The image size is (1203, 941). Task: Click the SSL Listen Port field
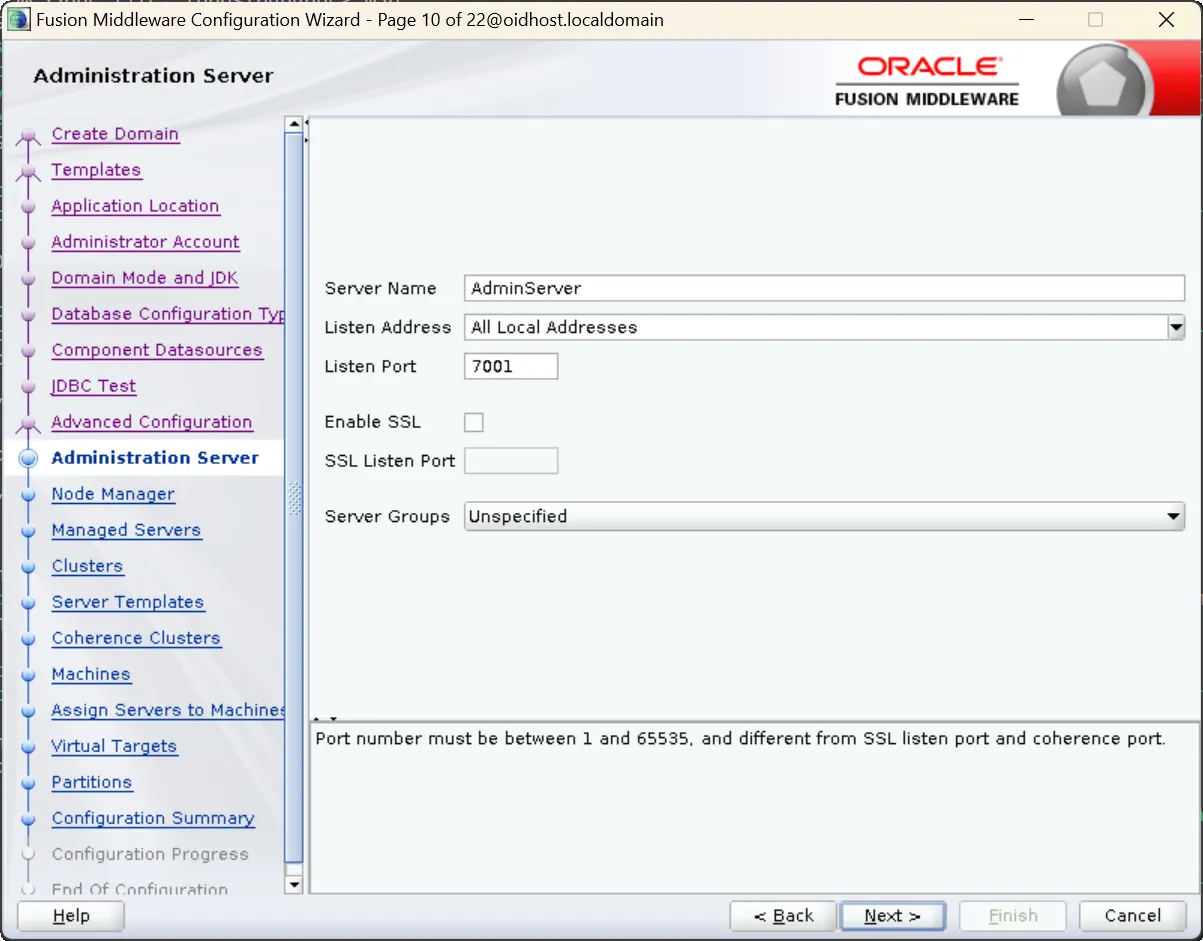coord(511,461)
